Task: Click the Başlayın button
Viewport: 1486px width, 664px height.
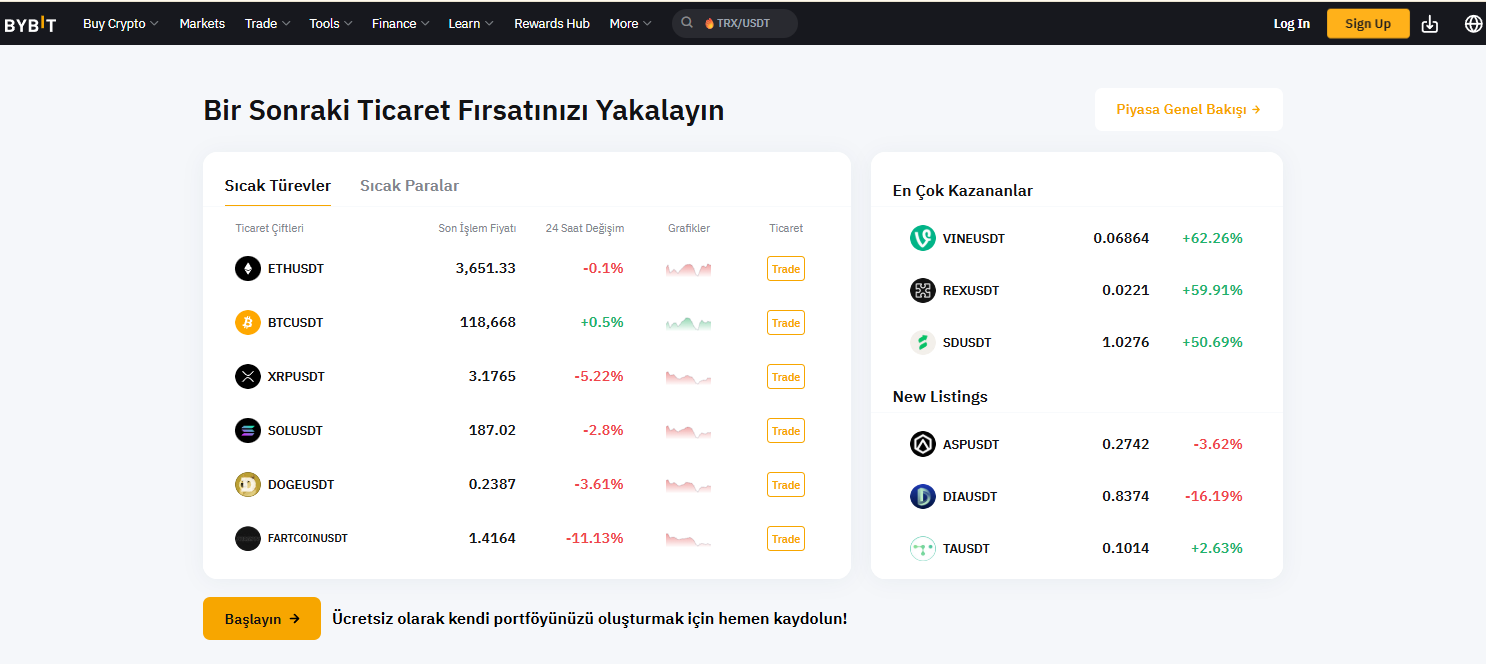Action: (262, 619)
